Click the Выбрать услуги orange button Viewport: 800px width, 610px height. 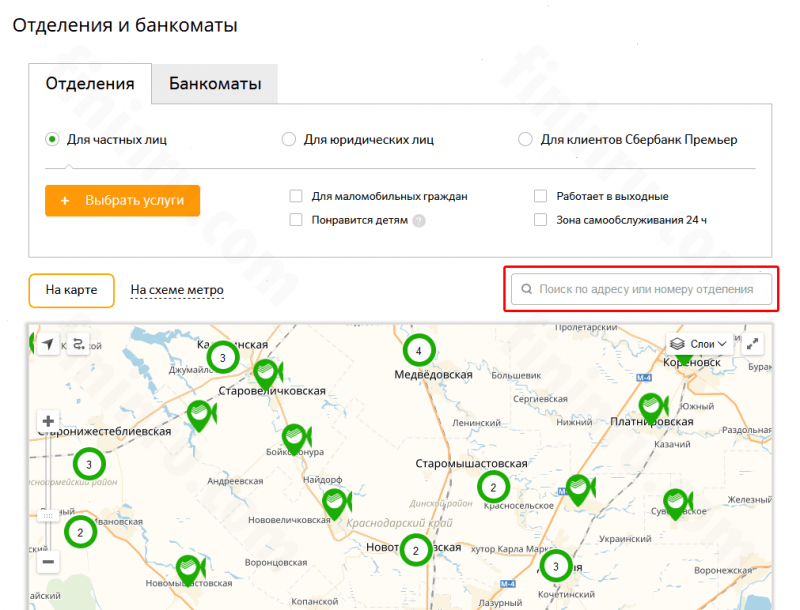click(x=122, y=200)
